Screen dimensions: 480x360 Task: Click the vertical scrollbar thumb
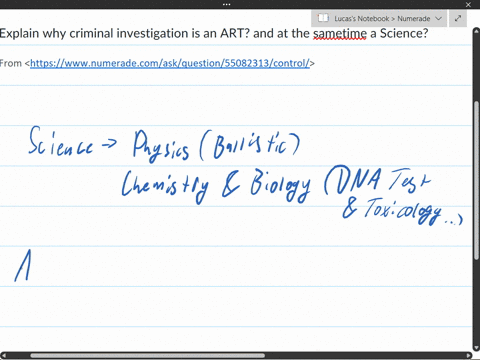pyautogui.click(x=477, y=180)
